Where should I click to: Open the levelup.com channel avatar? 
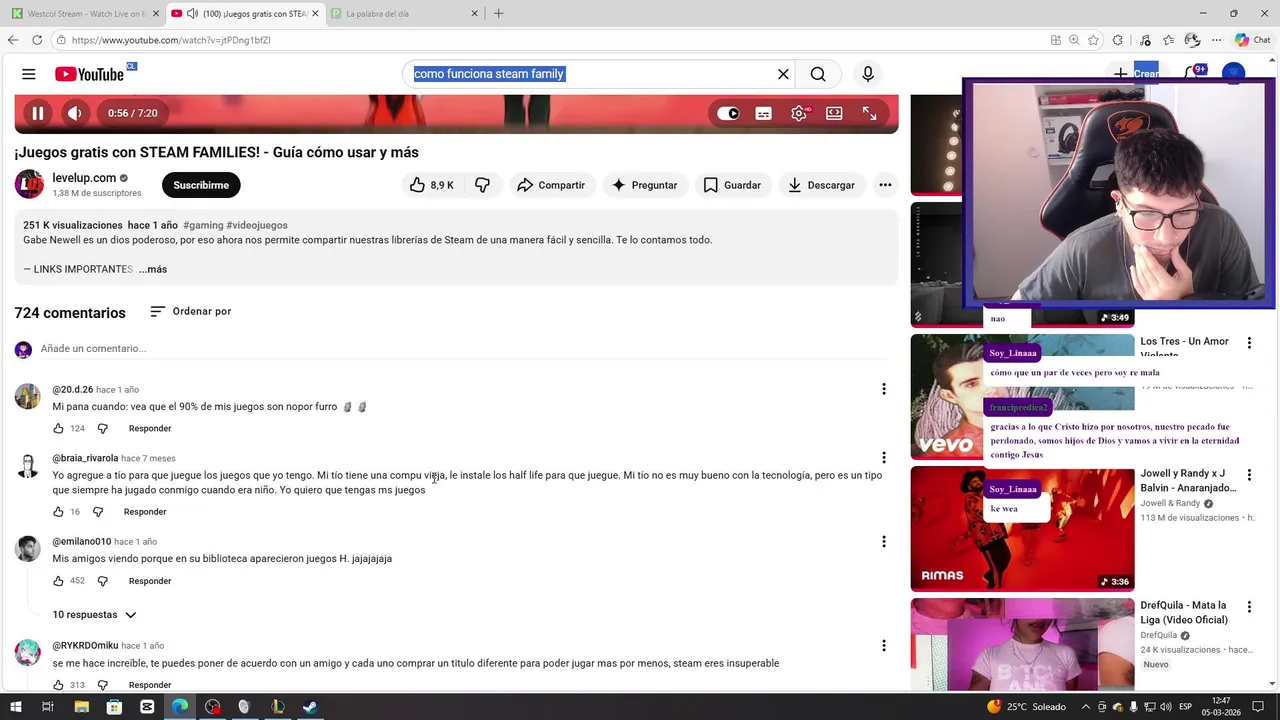tap(29, 184)
